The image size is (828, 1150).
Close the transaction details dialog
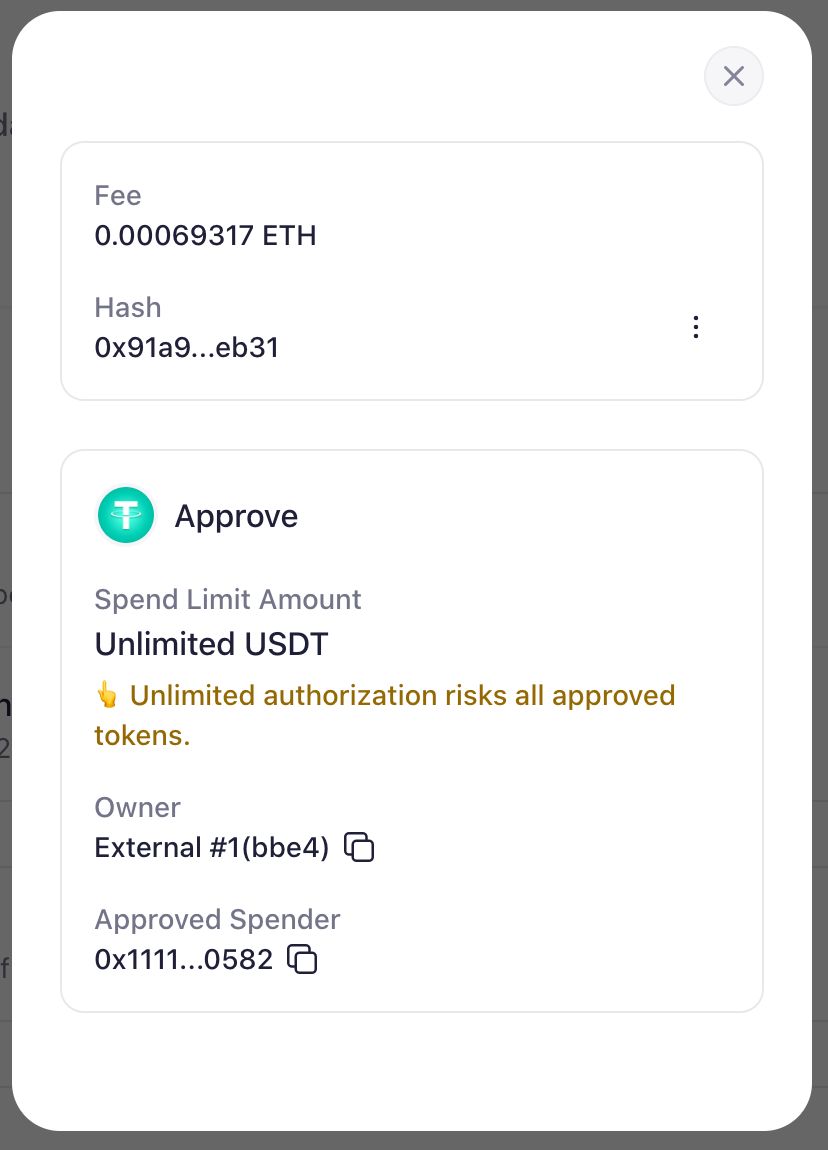(734, 77)
